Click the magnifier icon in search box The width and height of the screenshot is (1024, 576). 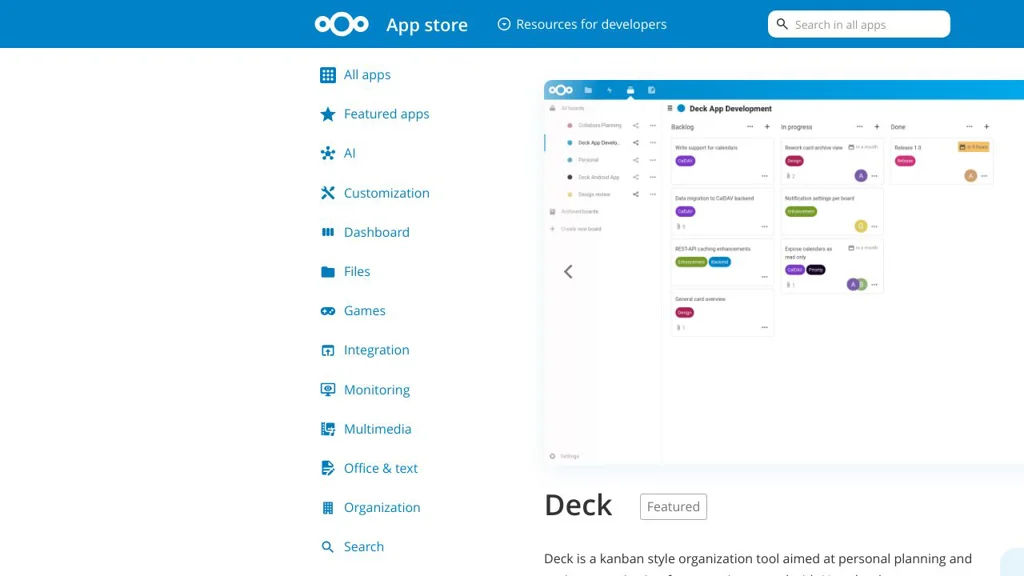[x=782, y=24]
